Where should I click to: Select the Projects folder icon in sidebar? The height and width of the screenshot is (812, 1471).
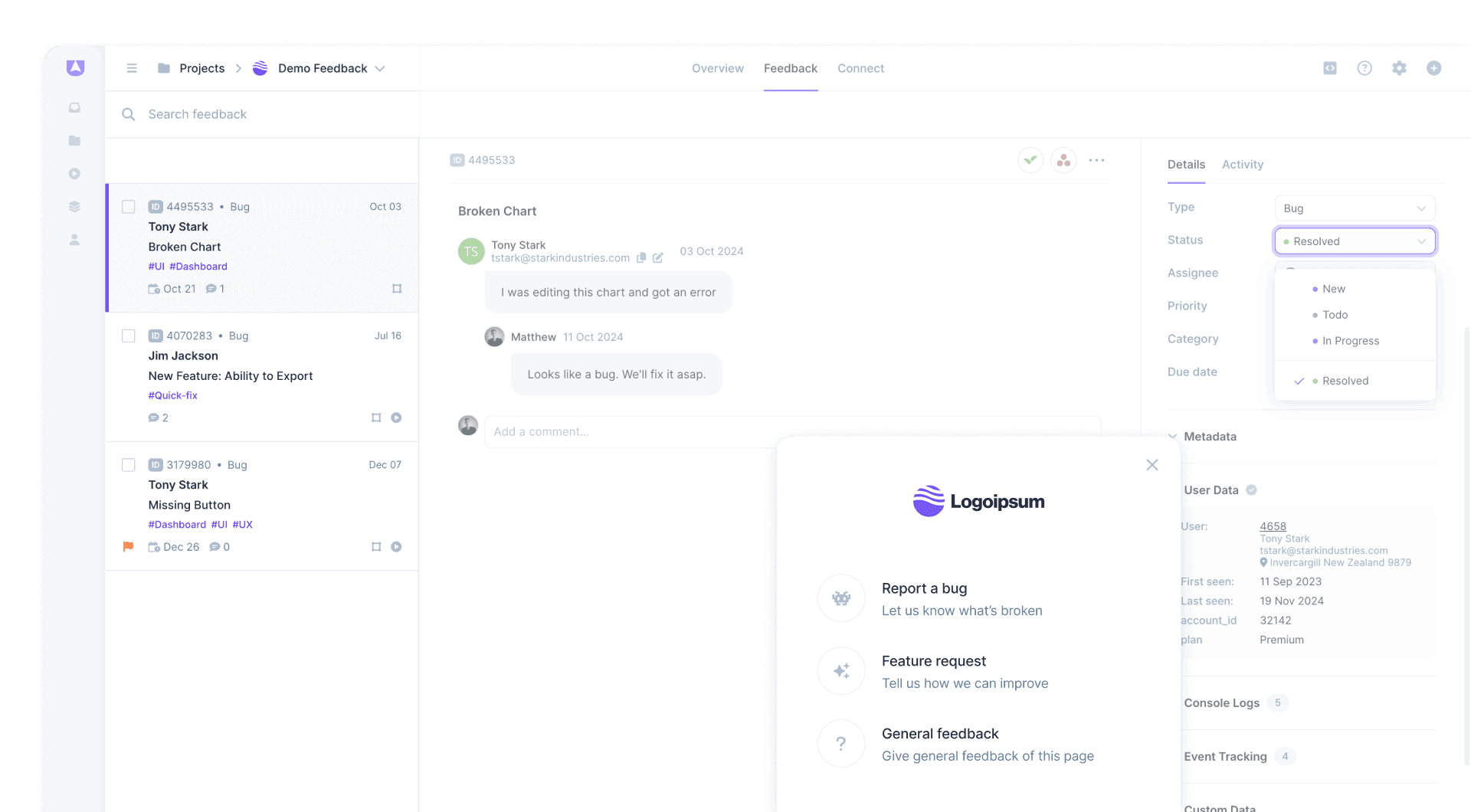74,140
